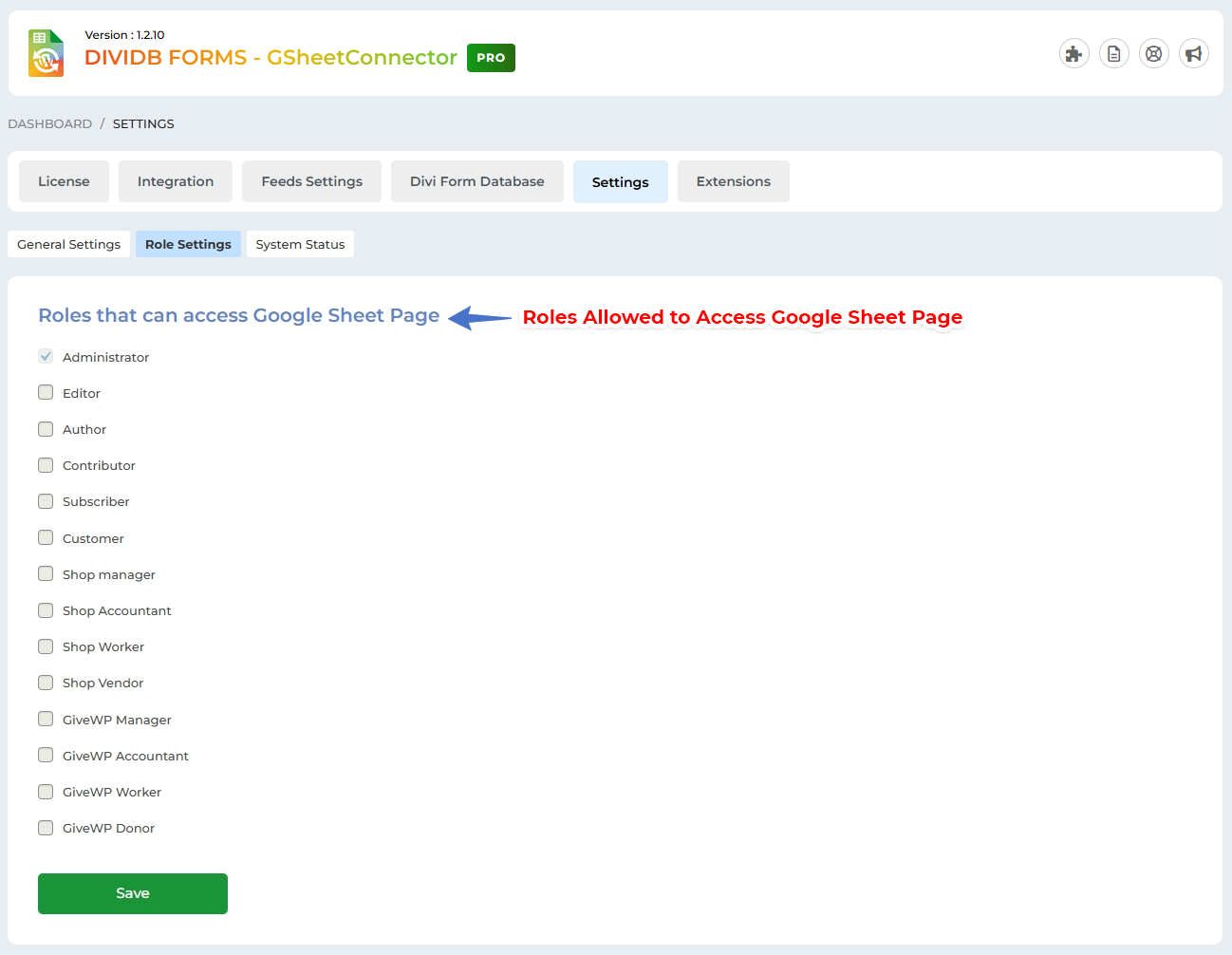Go to Divi Form Database tab

(x=476, y=181)
